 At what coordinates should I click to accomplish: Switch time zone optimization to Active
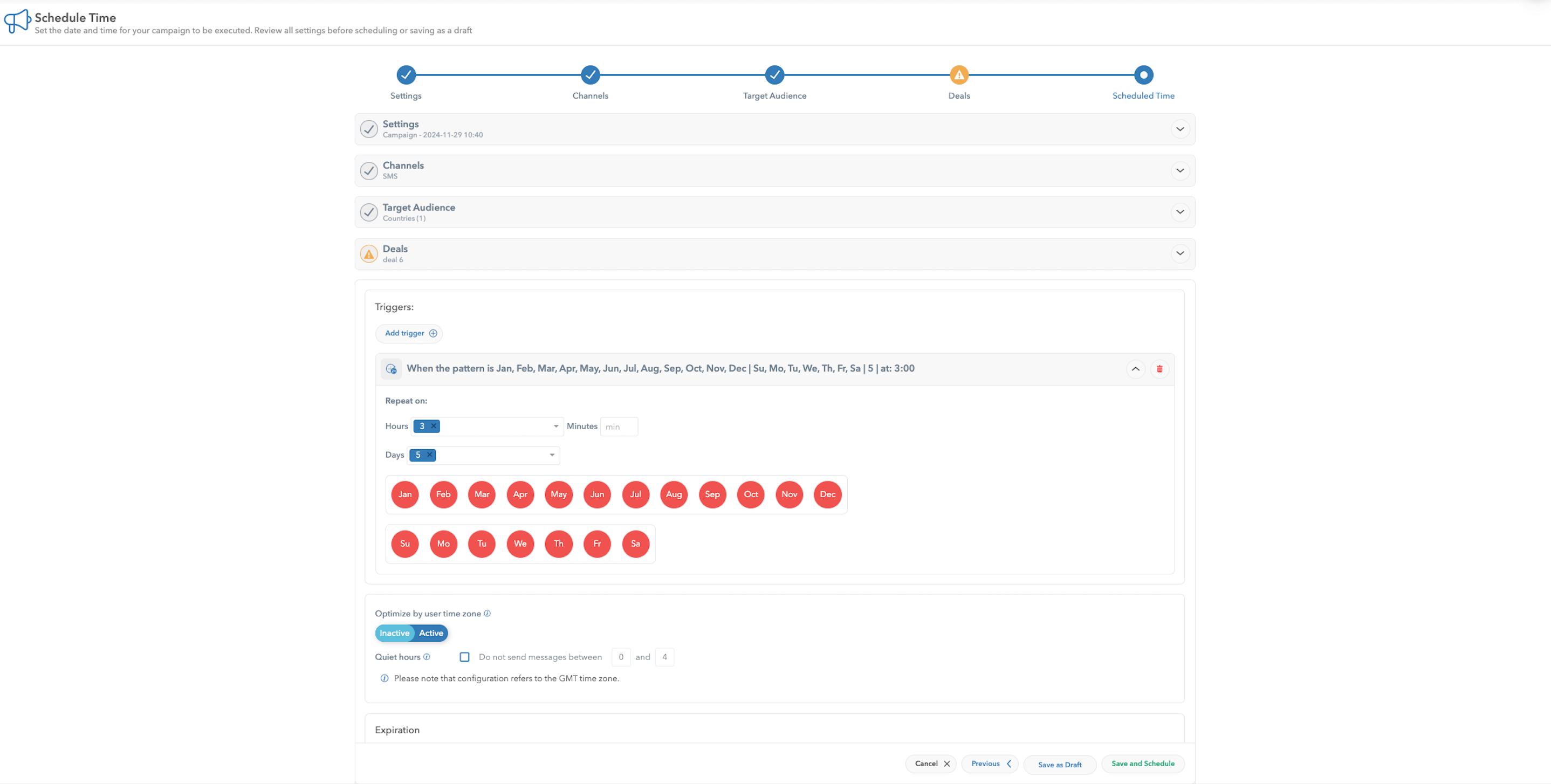pyautogui.click(x=430, y=633)
